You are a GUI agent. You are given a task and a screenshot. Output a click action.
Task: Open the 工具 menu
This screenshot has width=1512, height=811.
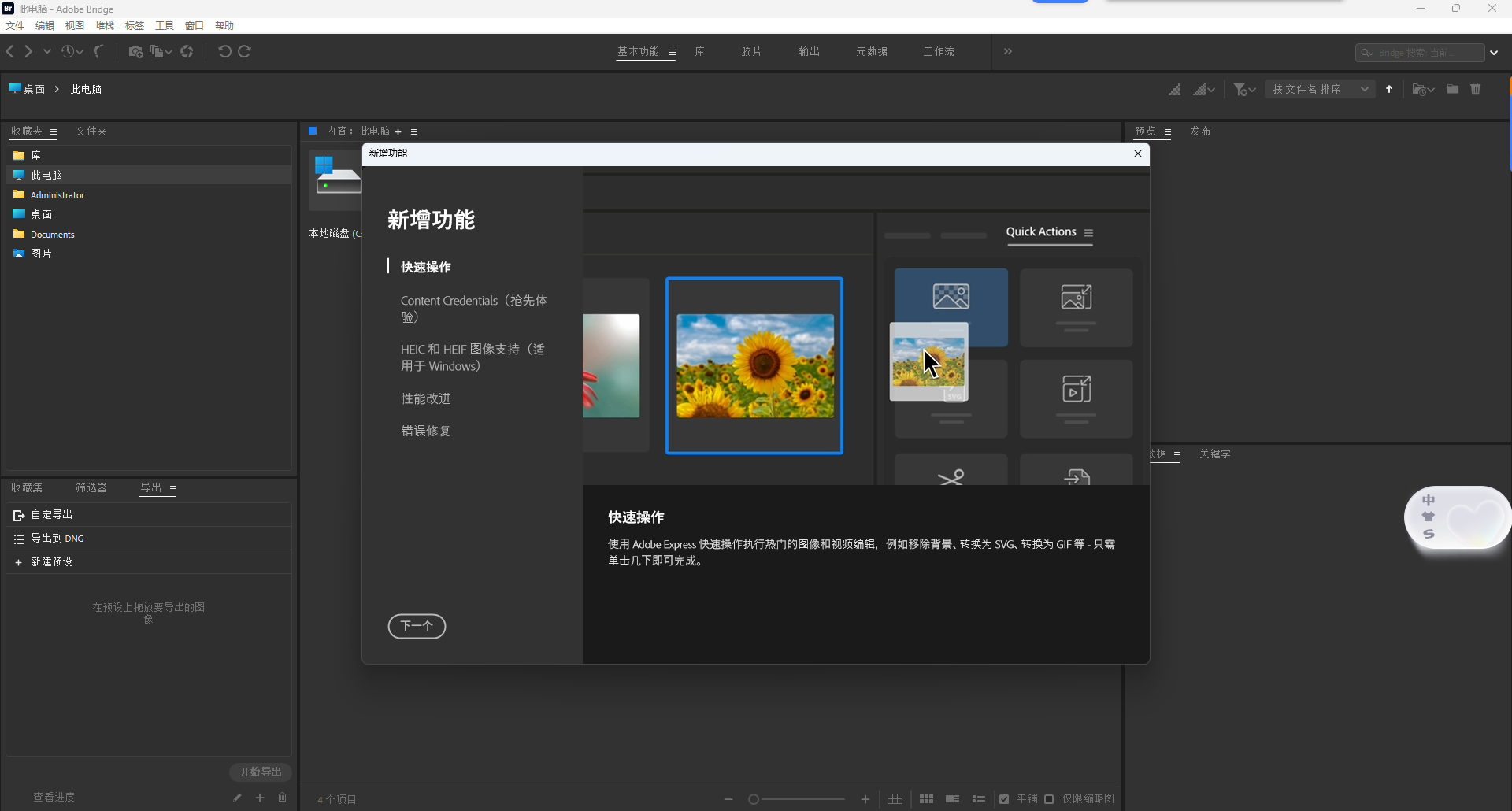165,25
